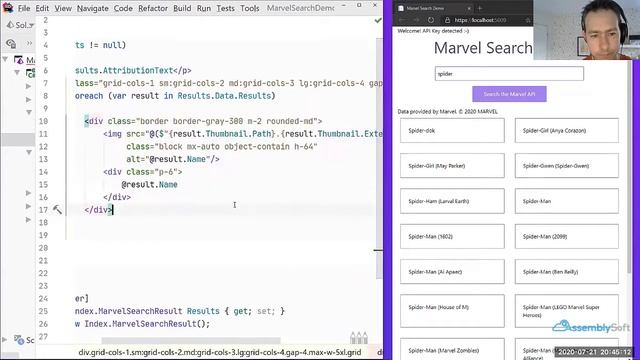This screenshot has height=360, width=640.
Task: Open the Refactor menu
Action: tap(153, 8)
